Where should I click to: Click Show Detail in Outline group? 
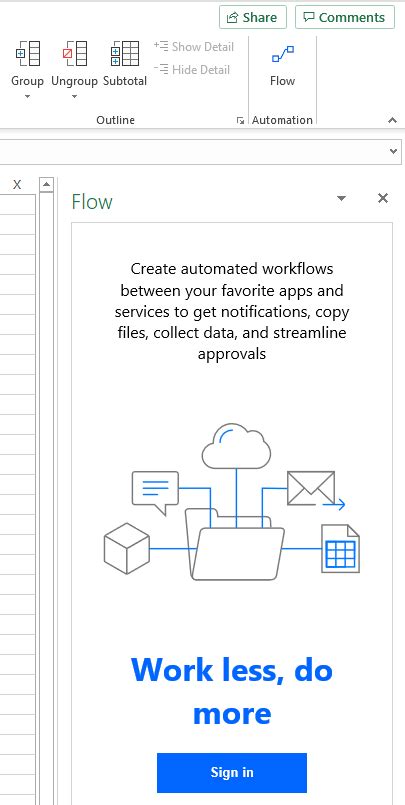pos(194,47)
